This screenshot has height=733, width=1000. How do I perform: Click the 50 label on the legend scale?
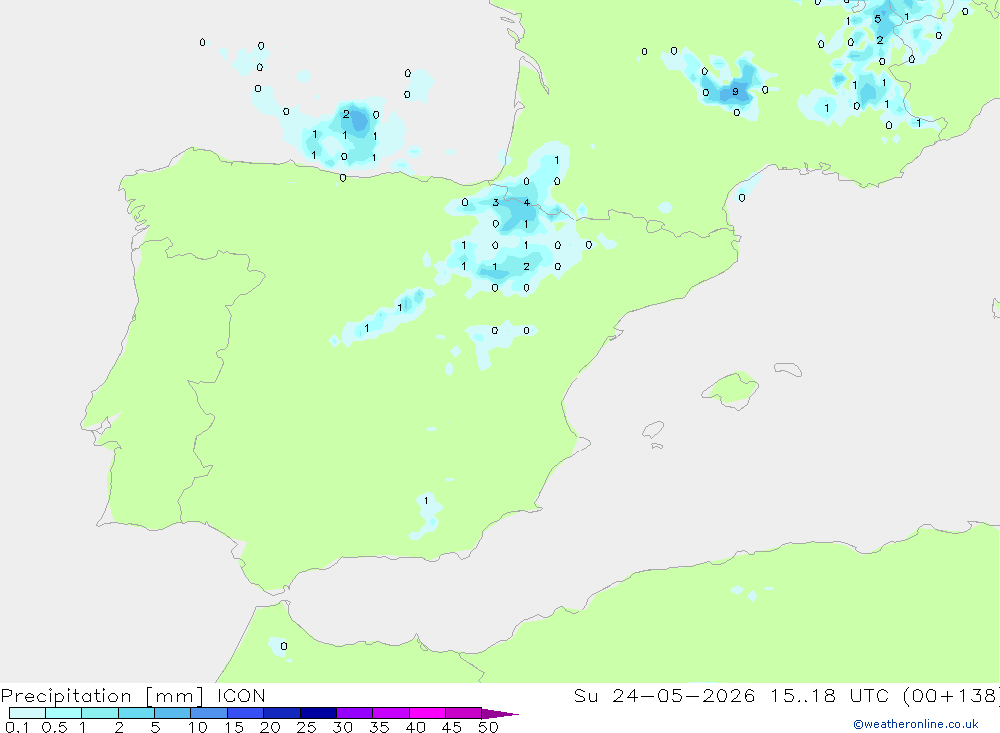pyautogui.click(x=489, y=727)
